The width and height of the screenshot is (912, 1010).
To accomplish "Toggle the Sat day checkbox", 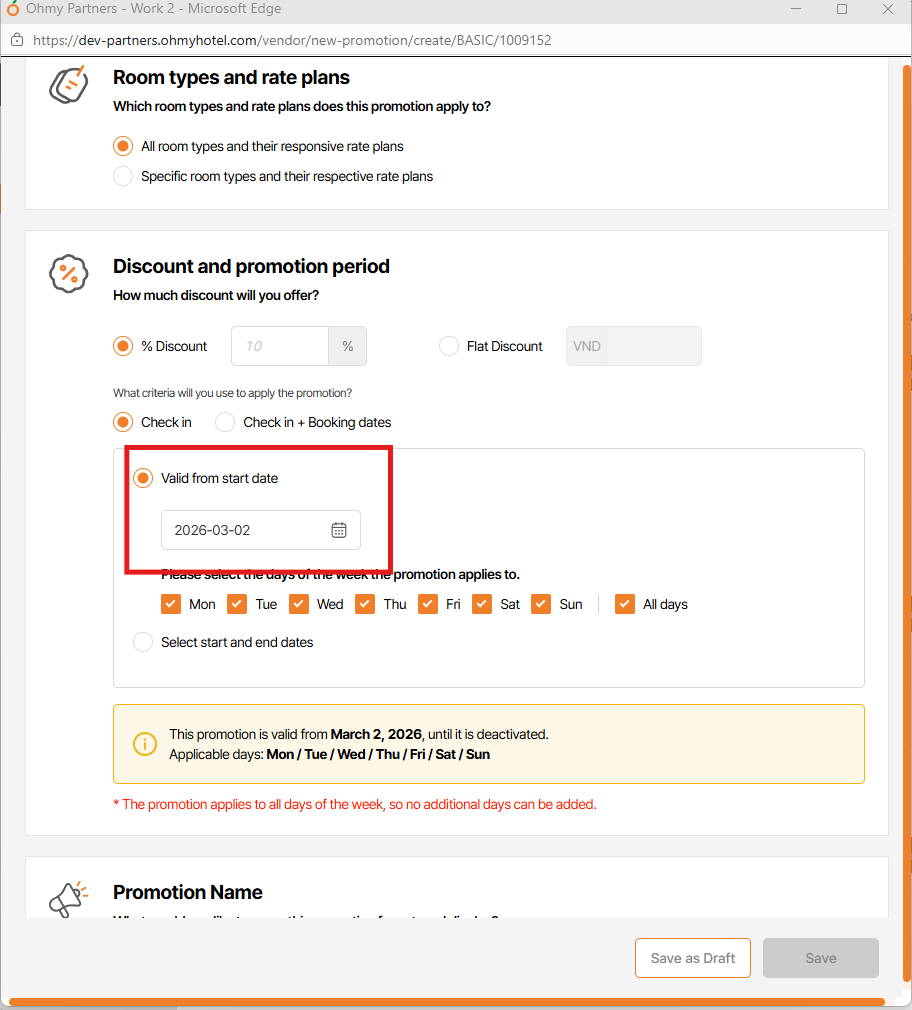I will [482, 604].
